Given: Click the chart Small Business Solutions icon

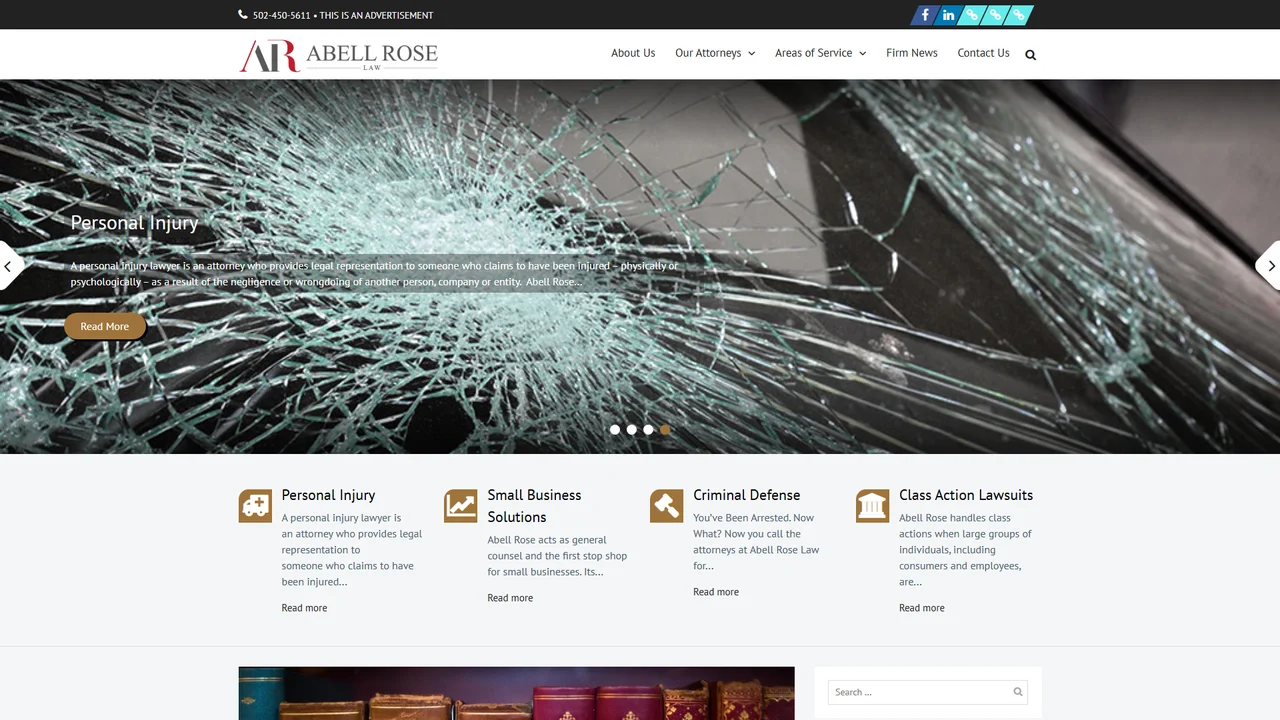Looking at the screenshot, I should [x=461, y=506].
